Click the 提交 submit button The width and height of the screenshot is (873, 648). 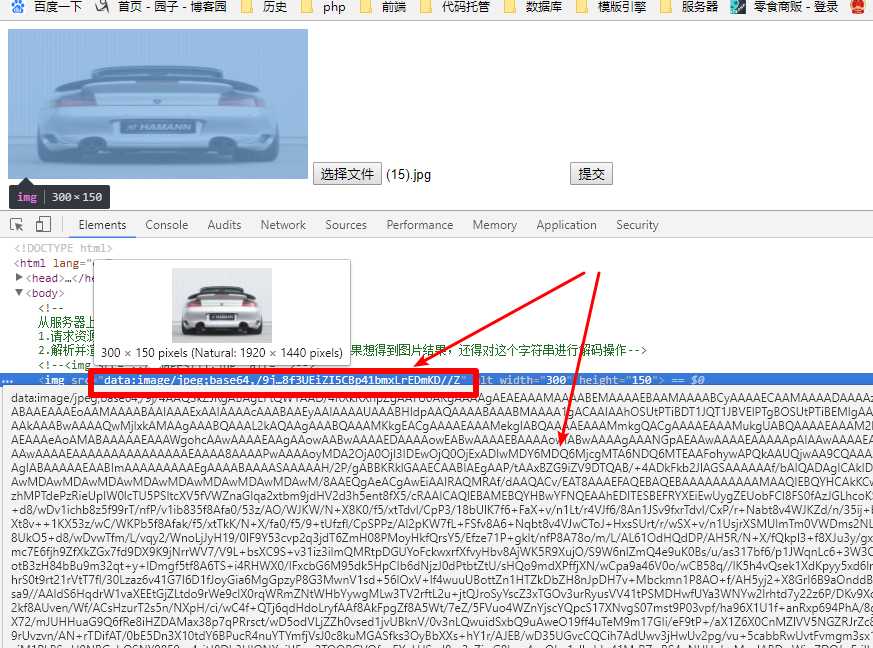pos(591,174)
